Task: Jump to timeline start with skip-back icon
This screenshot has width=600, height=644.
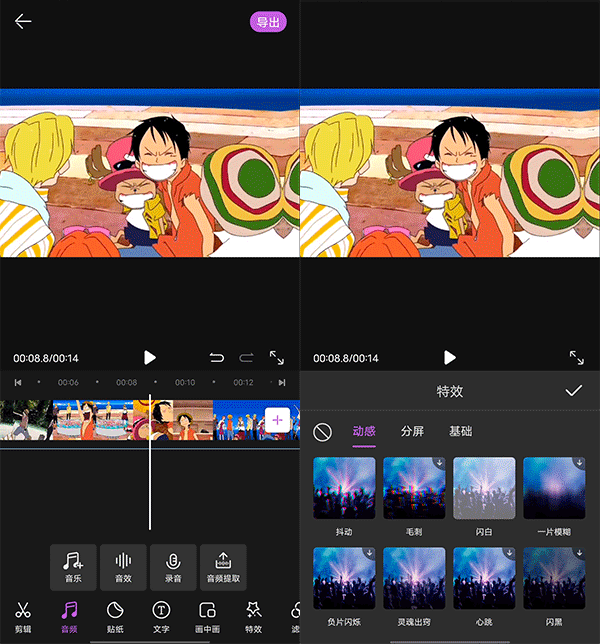Action: pos(17,382)
